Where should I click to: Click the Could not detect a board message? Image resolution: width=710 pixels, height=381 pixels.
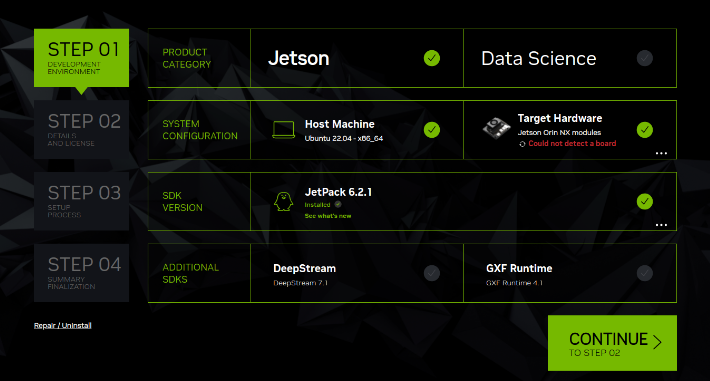(x=572, y=143)
